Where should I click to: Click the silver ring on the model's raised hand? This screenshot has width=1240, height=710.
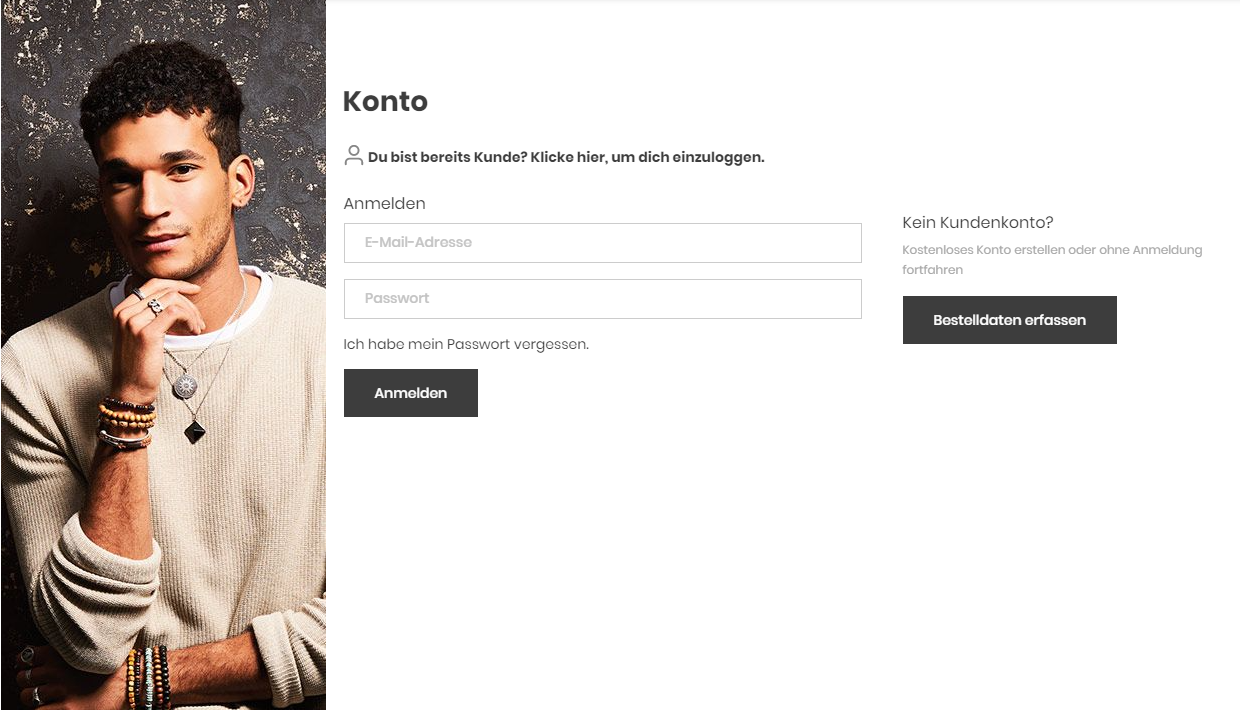click(154, 306)
